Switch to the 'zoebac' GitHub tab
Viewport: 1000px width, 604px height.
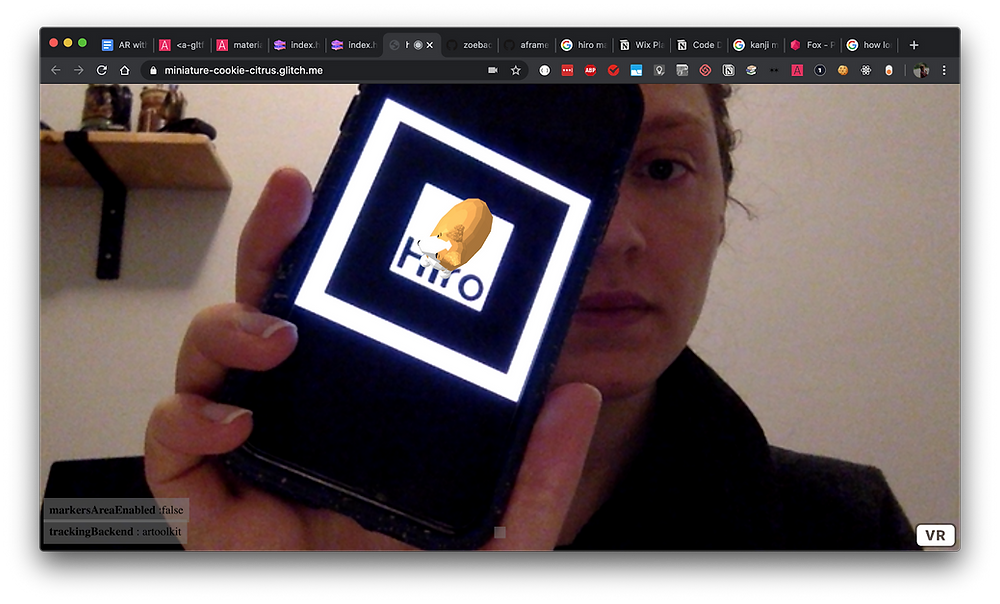(469, 45)
